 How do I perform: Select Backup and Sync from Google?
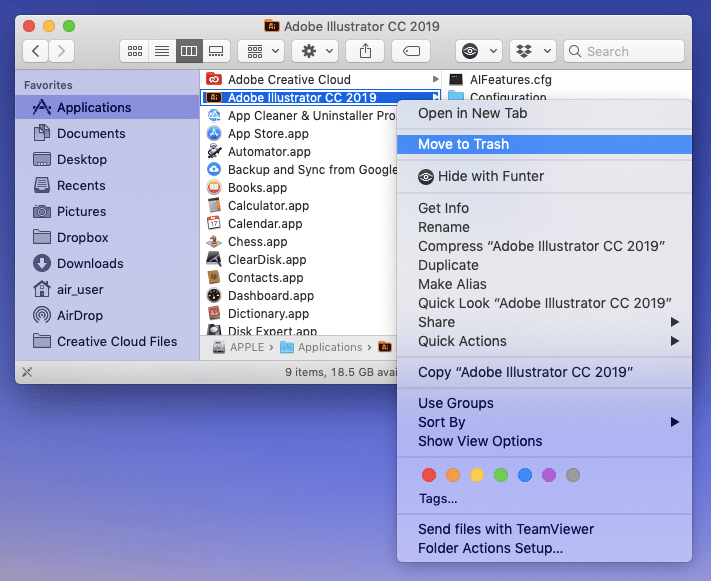pyautogui.click(x=299, y=170)
